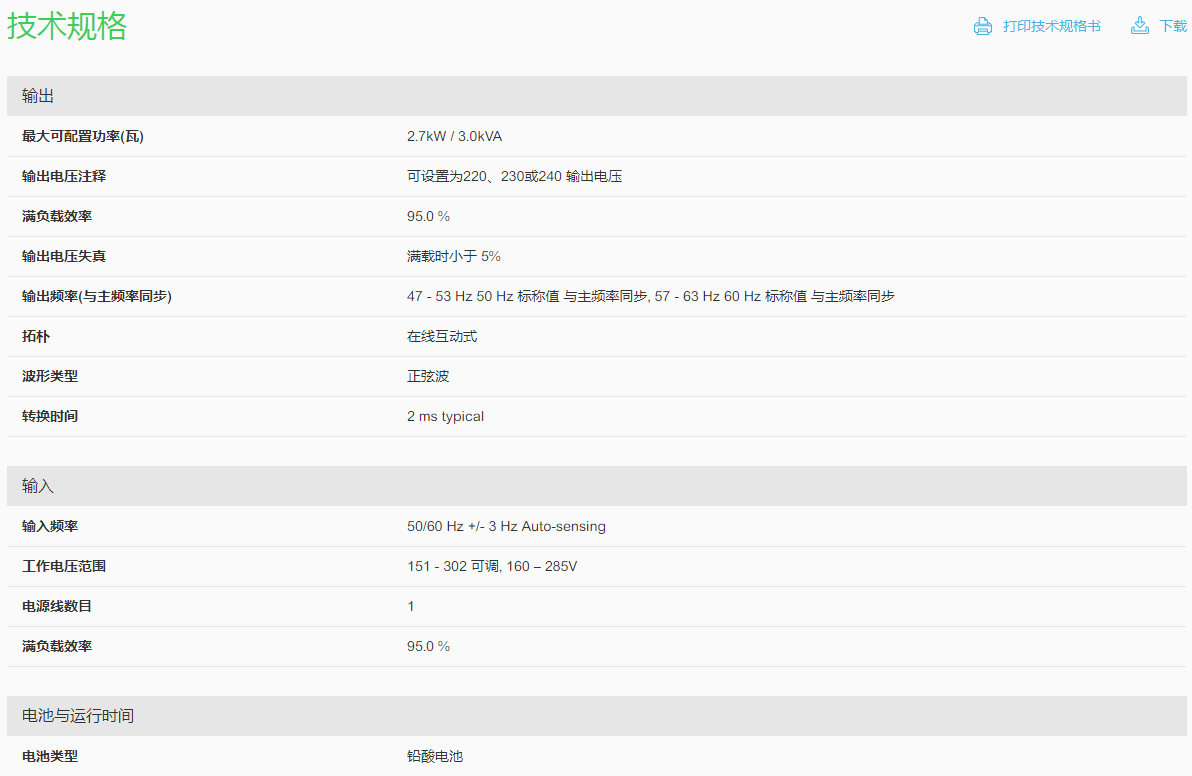Viewport: 1192px width, 776px height.
Task: Click the 工作电压范围 row label
Action: point(64,566)
